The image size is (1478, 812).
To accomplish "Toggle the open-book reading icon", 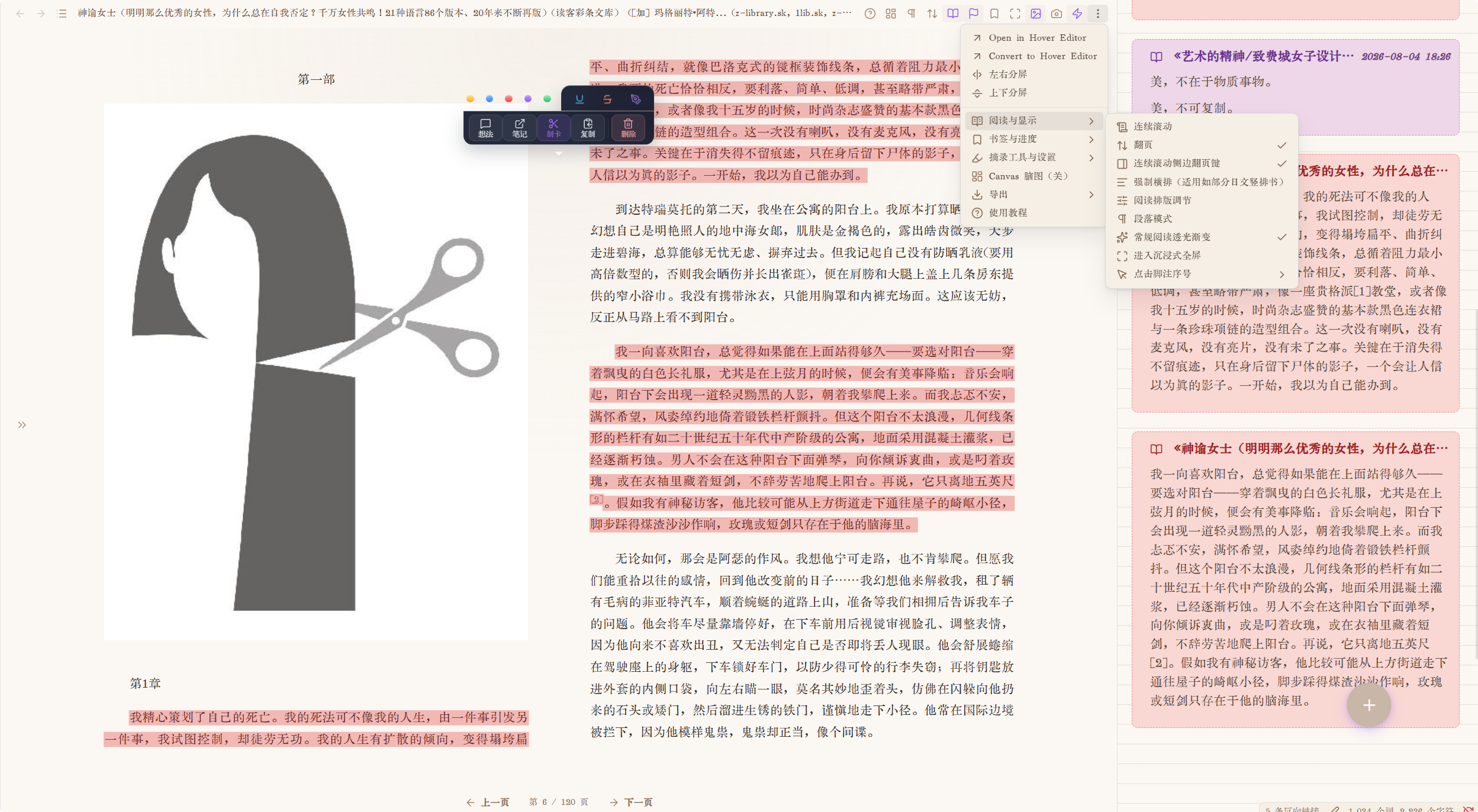I will click(953, 14).
